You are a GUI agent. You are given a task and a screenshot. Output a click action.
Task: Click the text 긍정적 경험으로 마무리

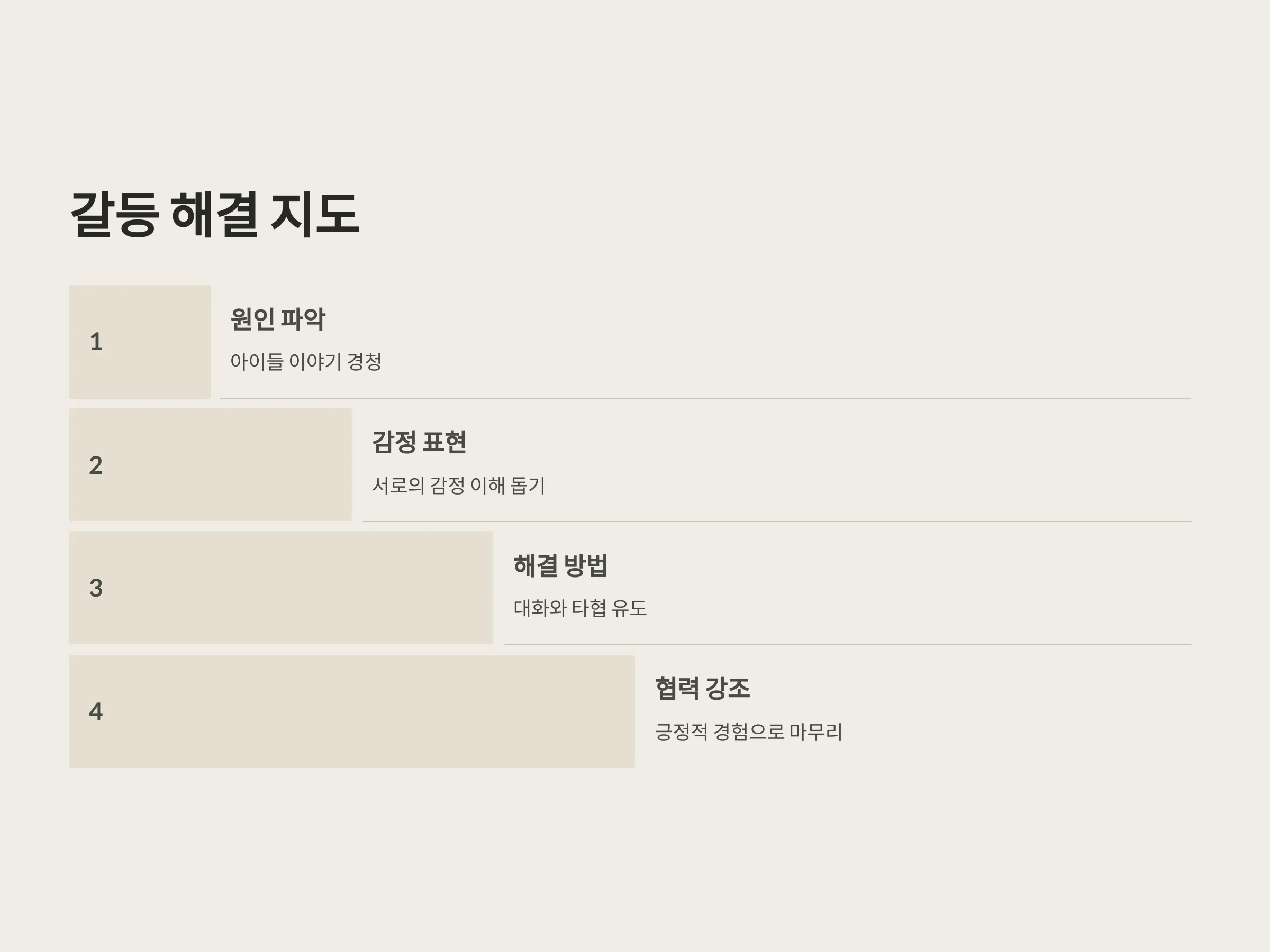749,732
